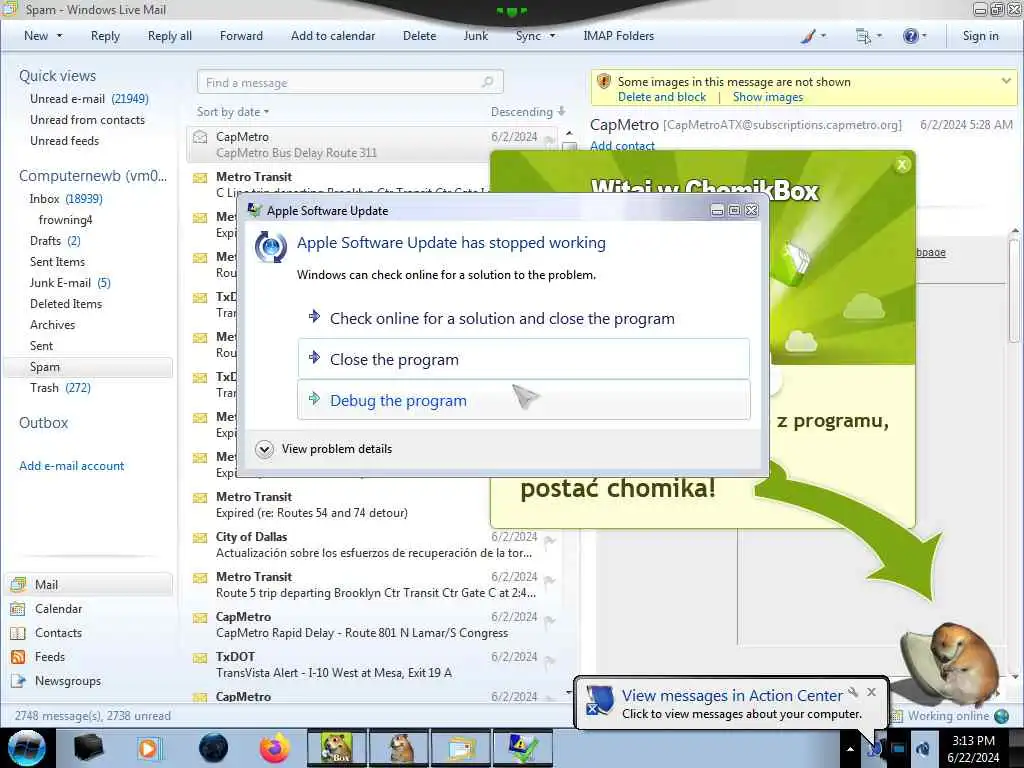Switch to the ChomikBox taskbar button

(x=337, y=748)
